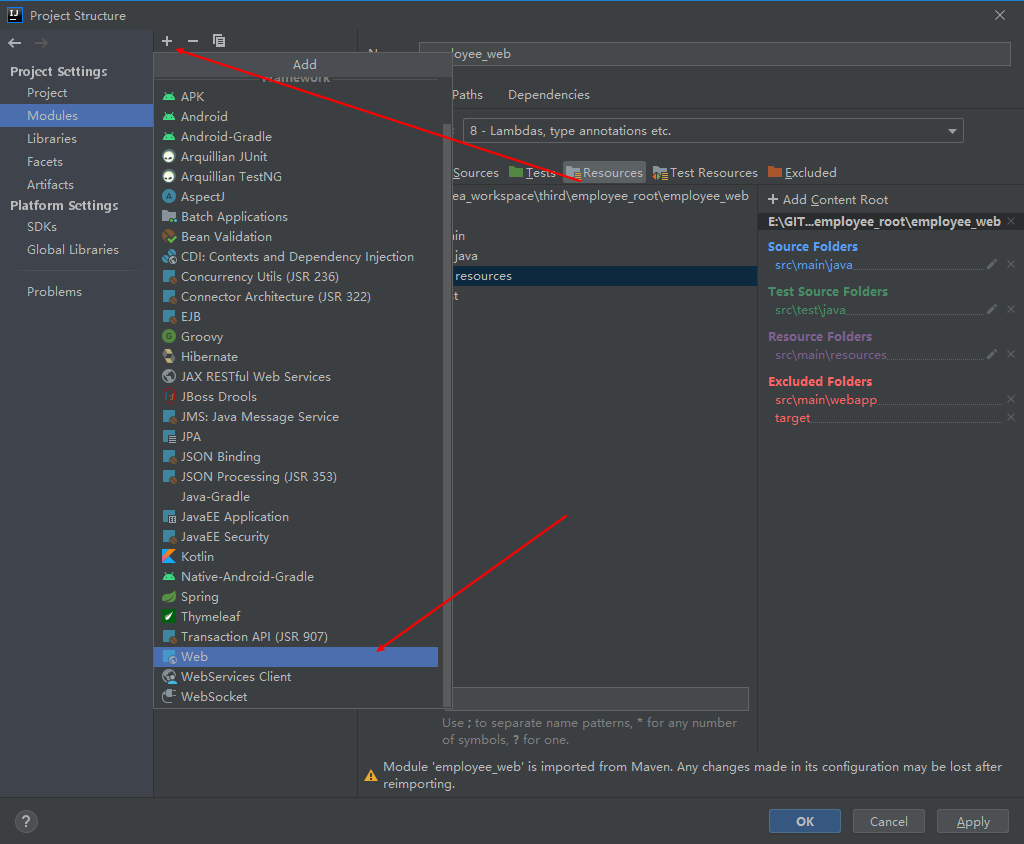Remove src\test\java test source folder
Viewport: 1024px width, 844px height.
click(x=1011, y=309)
